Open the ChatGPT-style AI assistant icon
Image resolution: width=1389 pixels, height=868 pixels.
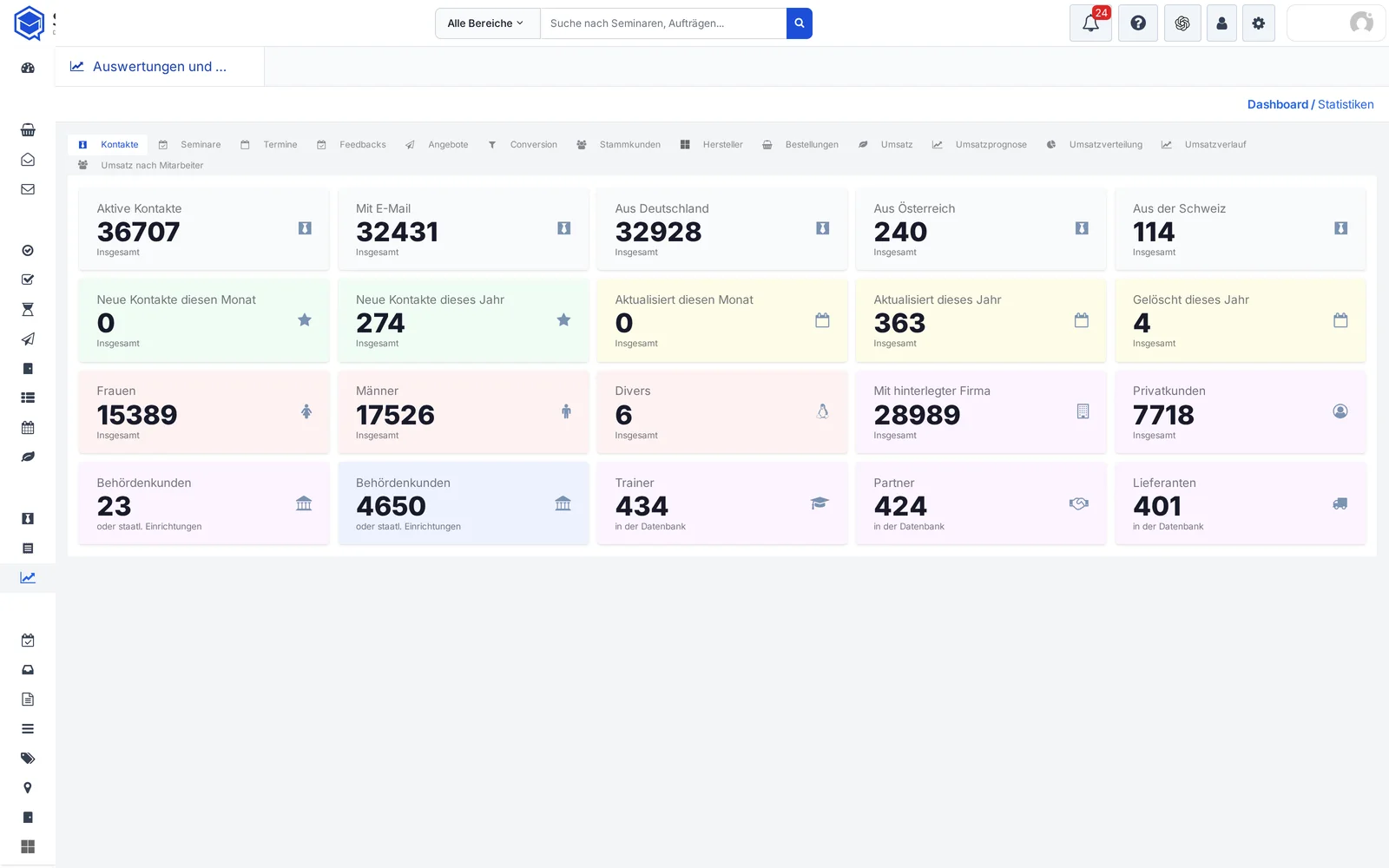click(x=1182, y=23)
